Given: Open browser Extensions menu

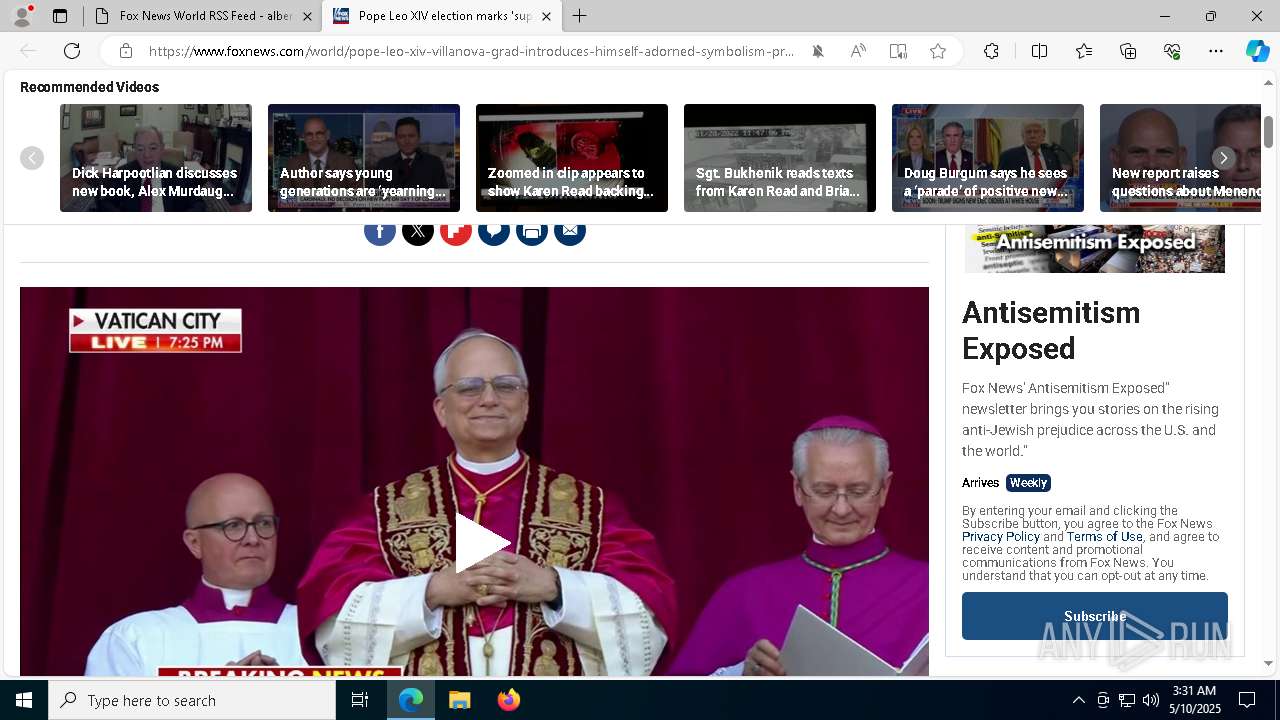Looking at the screenshot, I should pos(991,51).
